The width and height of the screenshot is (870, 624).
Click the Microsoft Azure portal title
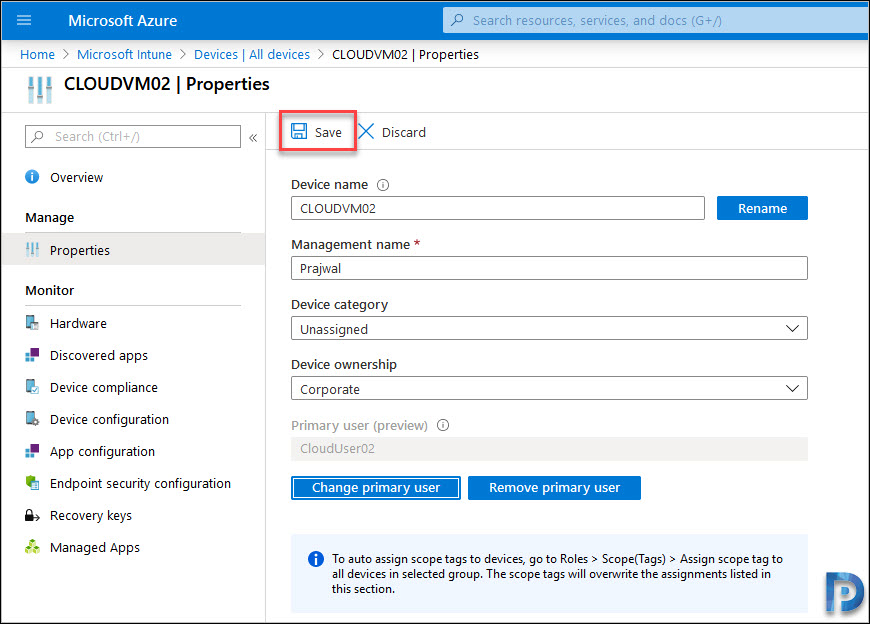[123, 21]
